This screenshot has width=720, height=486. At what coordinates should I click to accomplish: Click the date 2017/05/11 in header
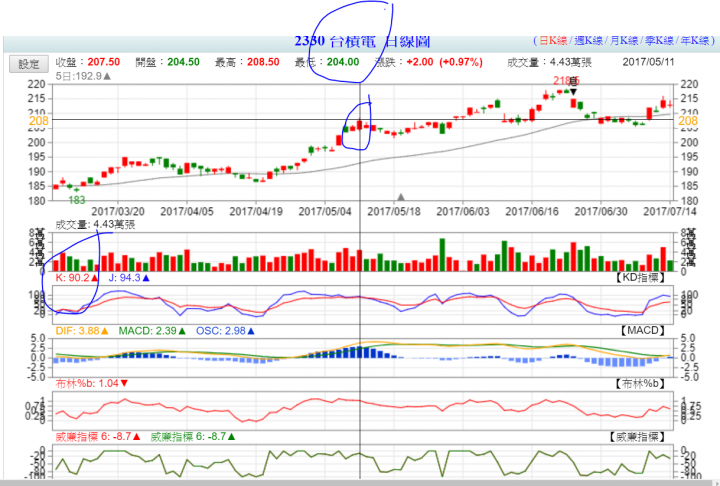click(648, 62)
